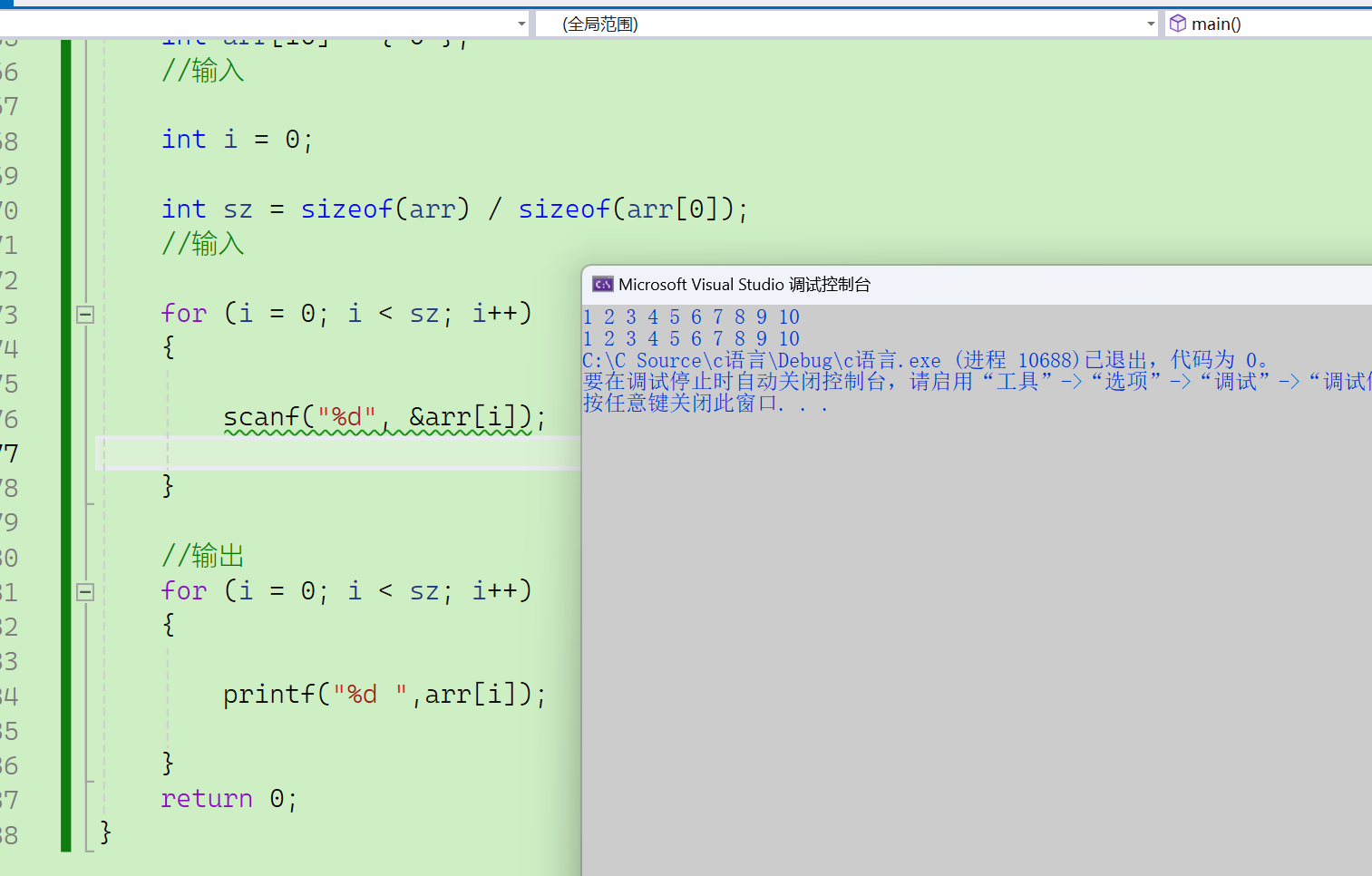The height and width of the screenshot is (876, 1372).
Task: Click 'int i = 0;' declaration
Action: coord(238,140)
